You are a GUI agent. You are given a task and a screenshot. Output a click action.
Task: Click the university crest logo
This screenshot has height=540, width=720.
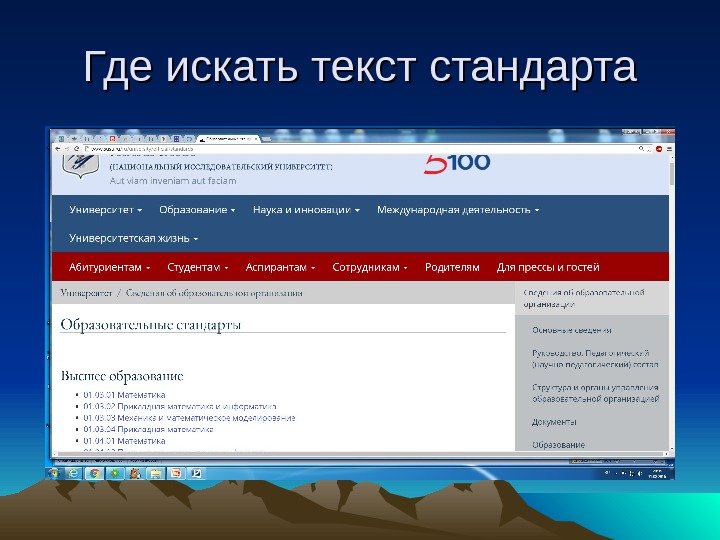coord(80,165)
